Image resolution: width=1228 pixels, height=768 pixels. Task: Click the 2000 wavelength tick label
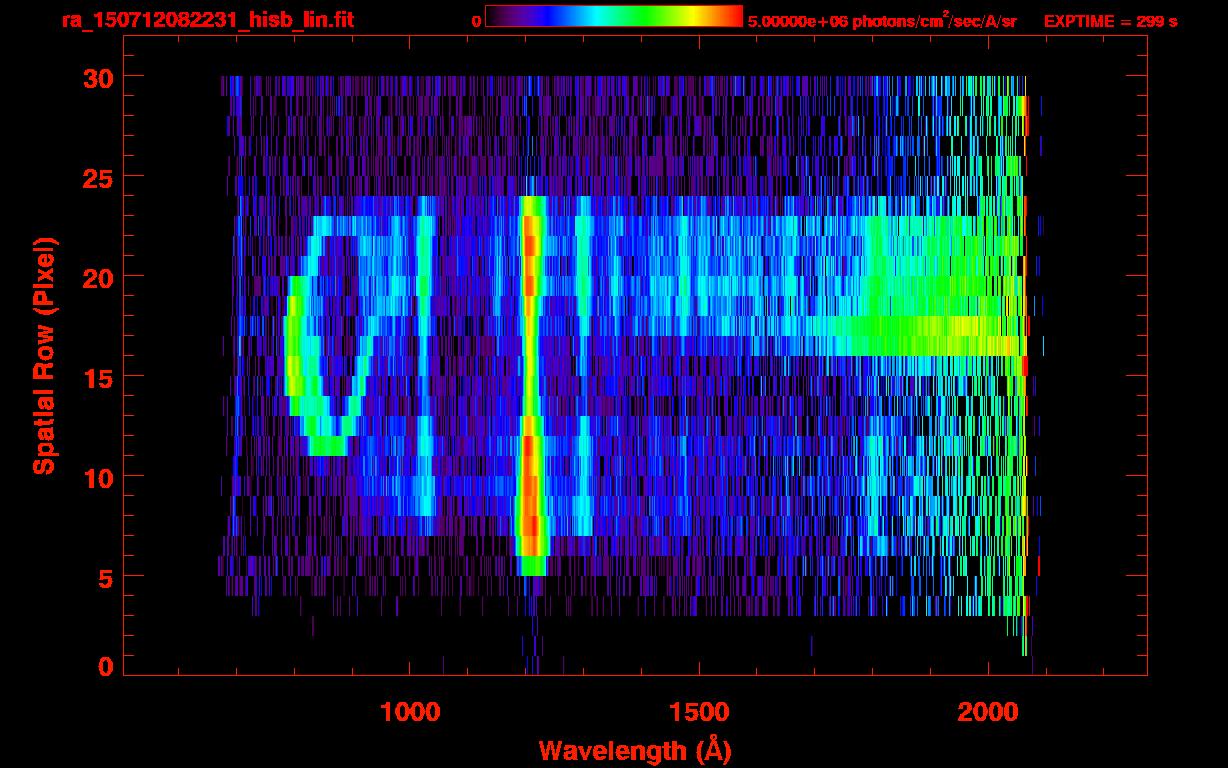[988, 712]
